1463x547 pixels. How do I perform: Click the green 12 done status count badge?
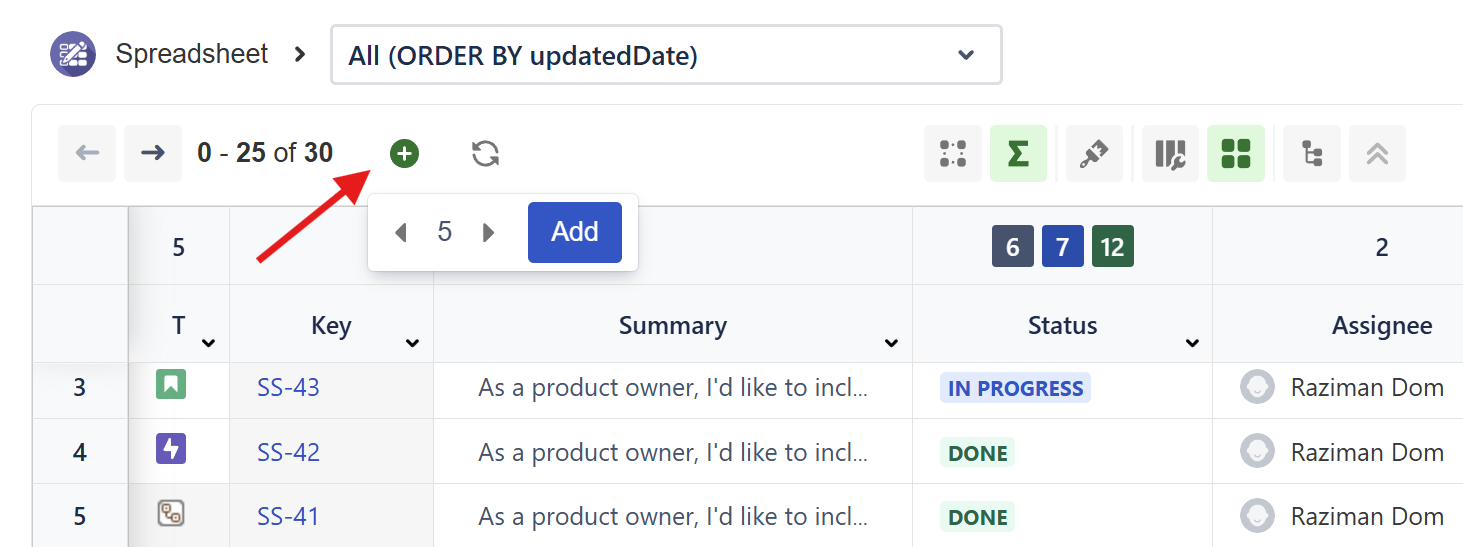click(1113, 247)
